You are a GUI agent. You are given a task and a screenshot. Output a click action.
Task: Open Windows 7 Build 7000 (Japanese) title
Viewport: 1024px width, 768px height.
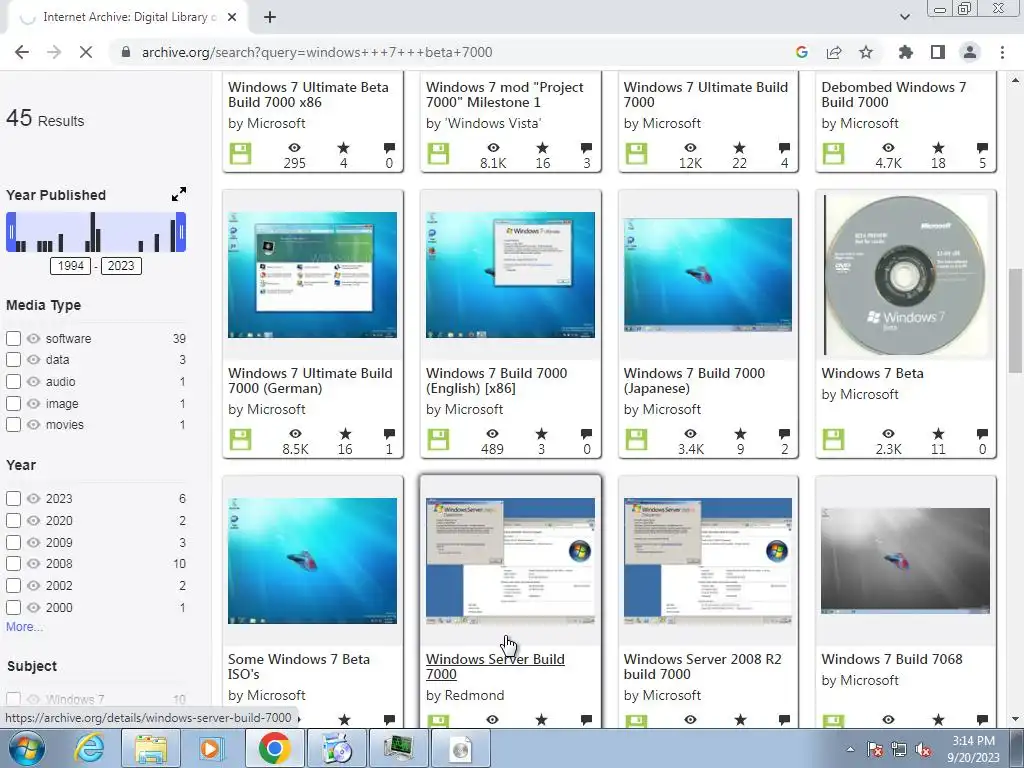694,380
